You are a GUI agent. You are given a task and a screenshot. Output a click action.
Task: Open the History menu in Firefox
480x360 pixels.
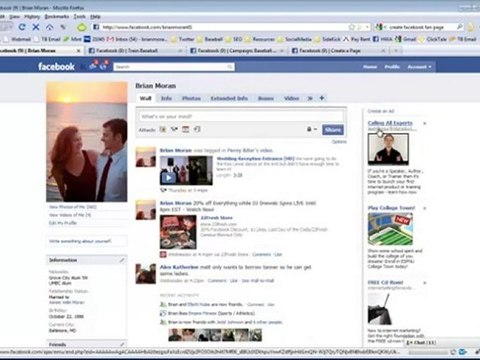pos(32,16)
